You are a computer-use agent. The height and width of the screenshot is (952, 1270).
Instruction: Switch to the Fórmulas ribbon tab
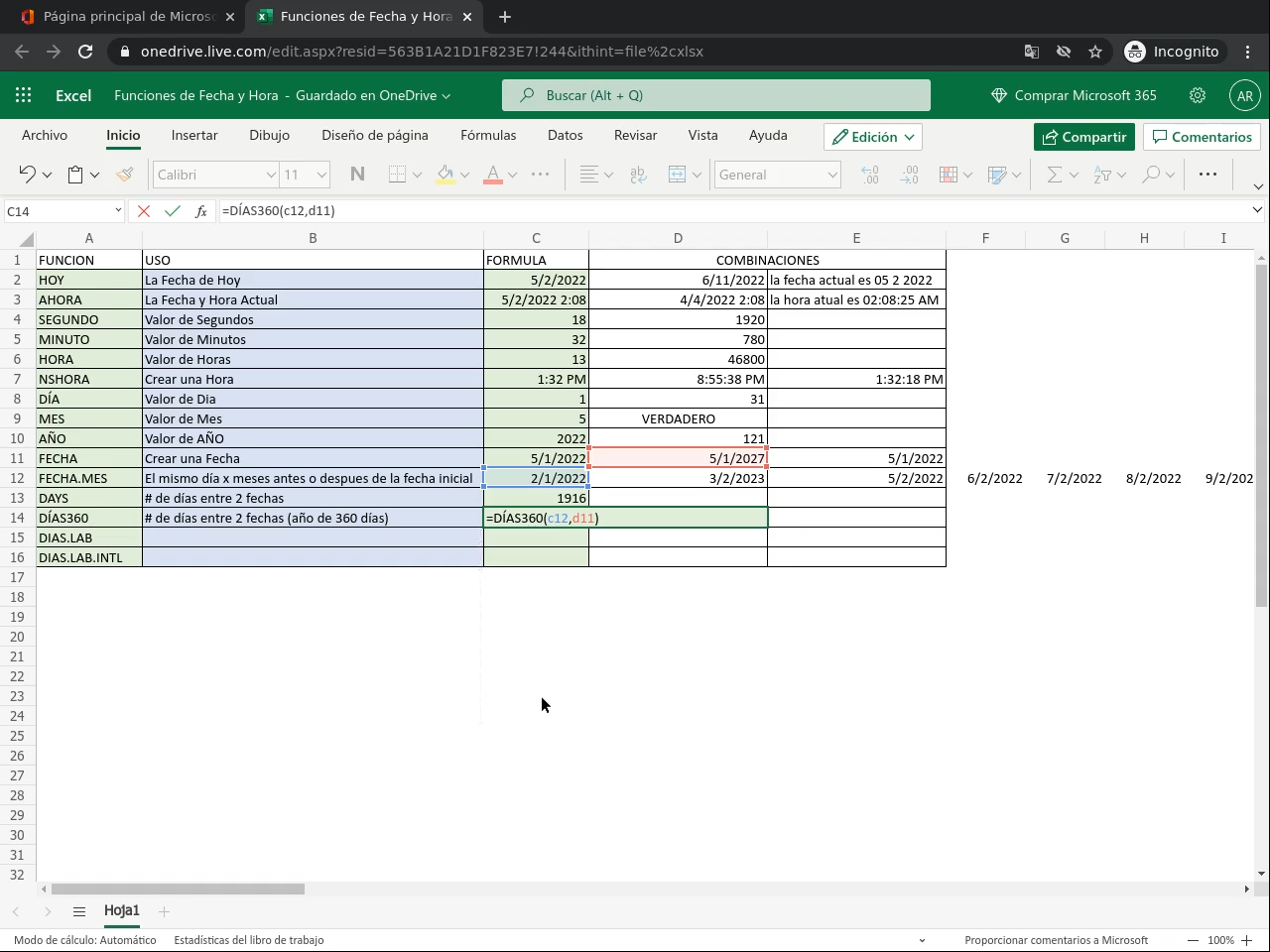click(x=488, y=135)
